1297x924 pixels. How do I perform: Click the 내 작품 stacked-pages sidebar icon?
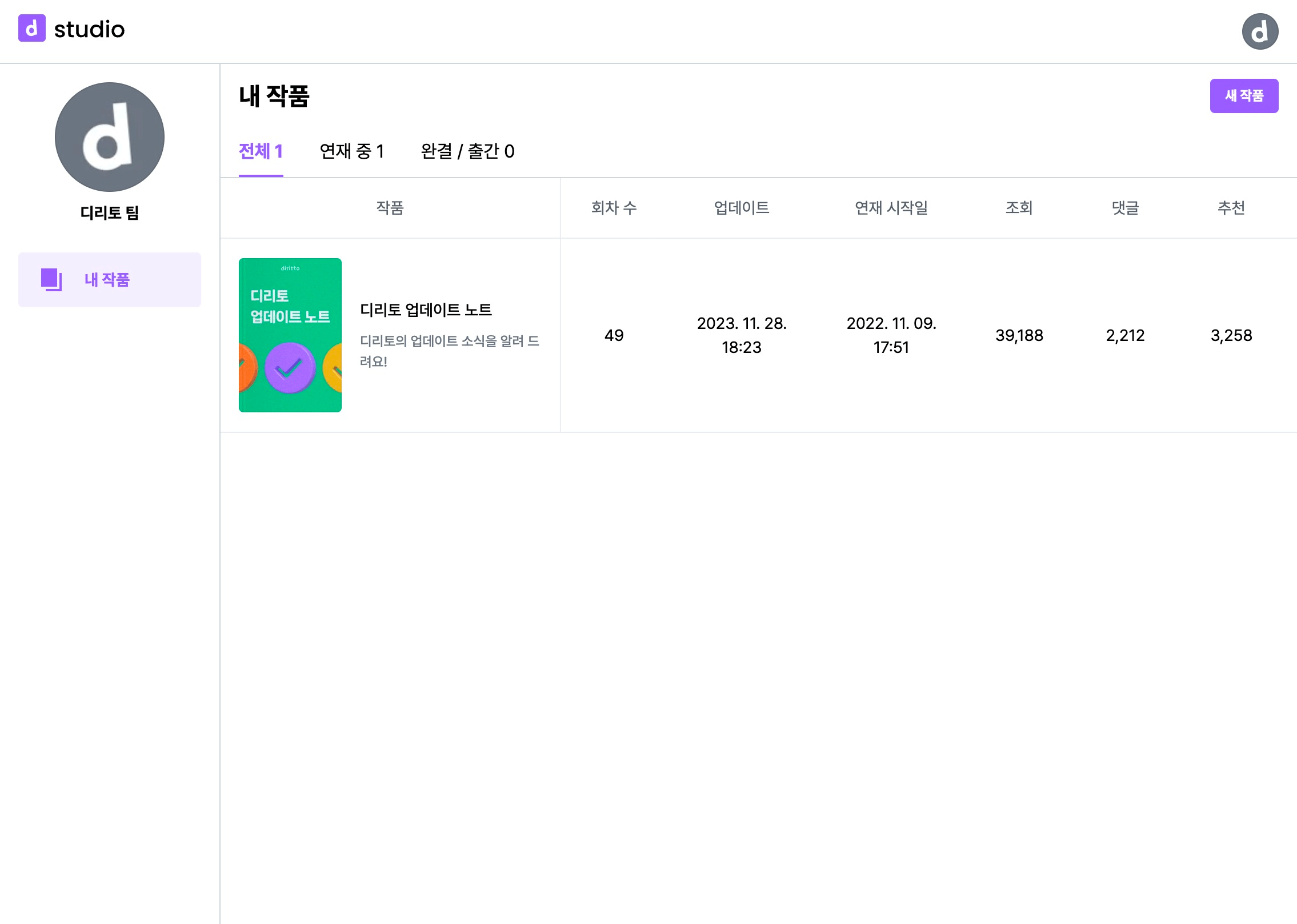(51, 280)
